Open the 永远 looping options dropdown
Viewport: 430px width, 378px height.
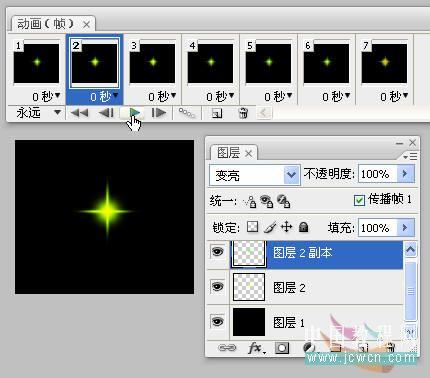(57, 113)
